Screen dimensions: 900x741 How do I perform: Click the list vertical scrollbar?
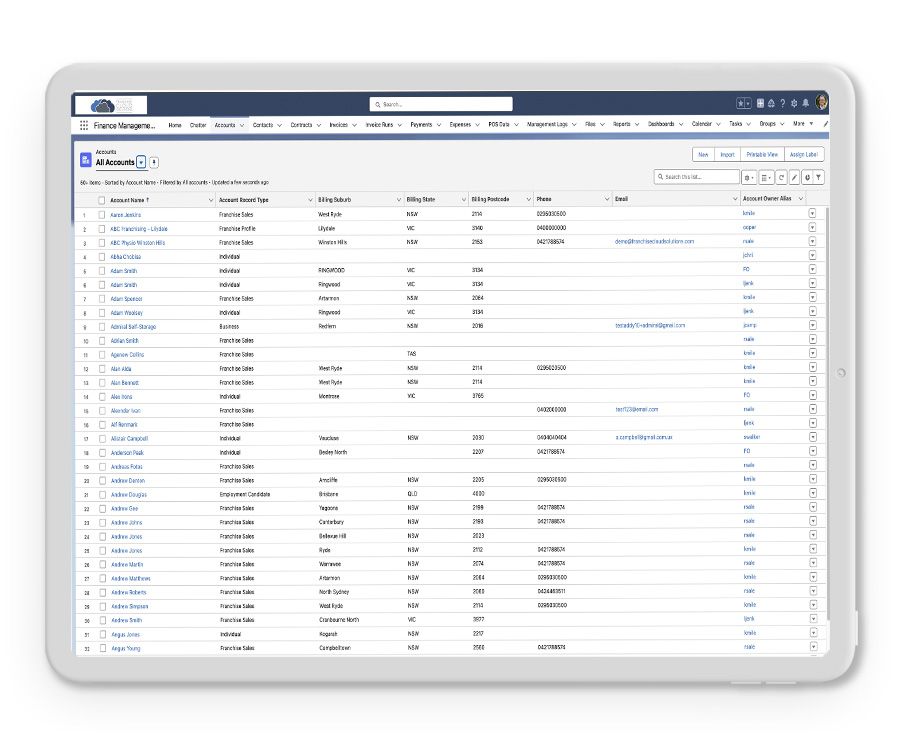click(x=827, y=413)
